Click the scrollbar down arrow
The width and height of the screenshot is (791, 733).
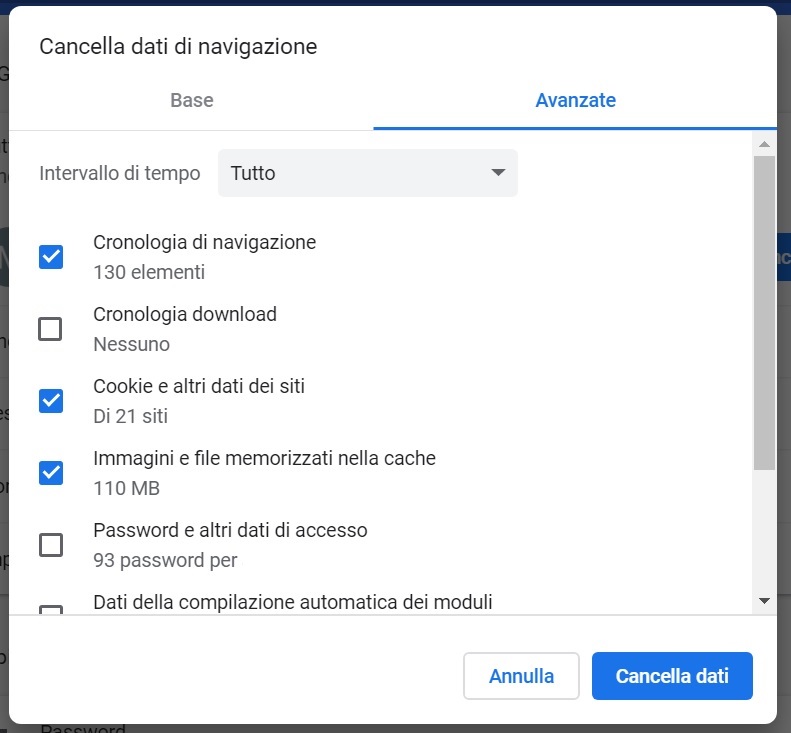pos(764,601)
